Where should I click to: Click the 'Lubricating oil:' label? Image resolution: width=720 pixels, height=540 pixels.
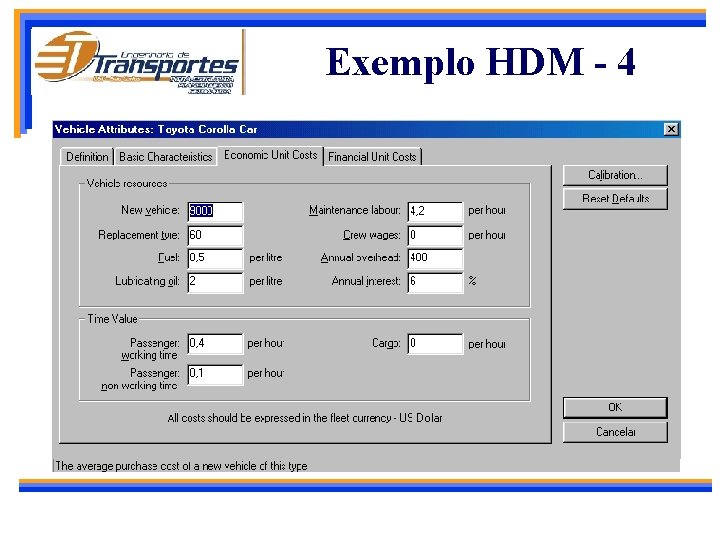pos(147,281)
